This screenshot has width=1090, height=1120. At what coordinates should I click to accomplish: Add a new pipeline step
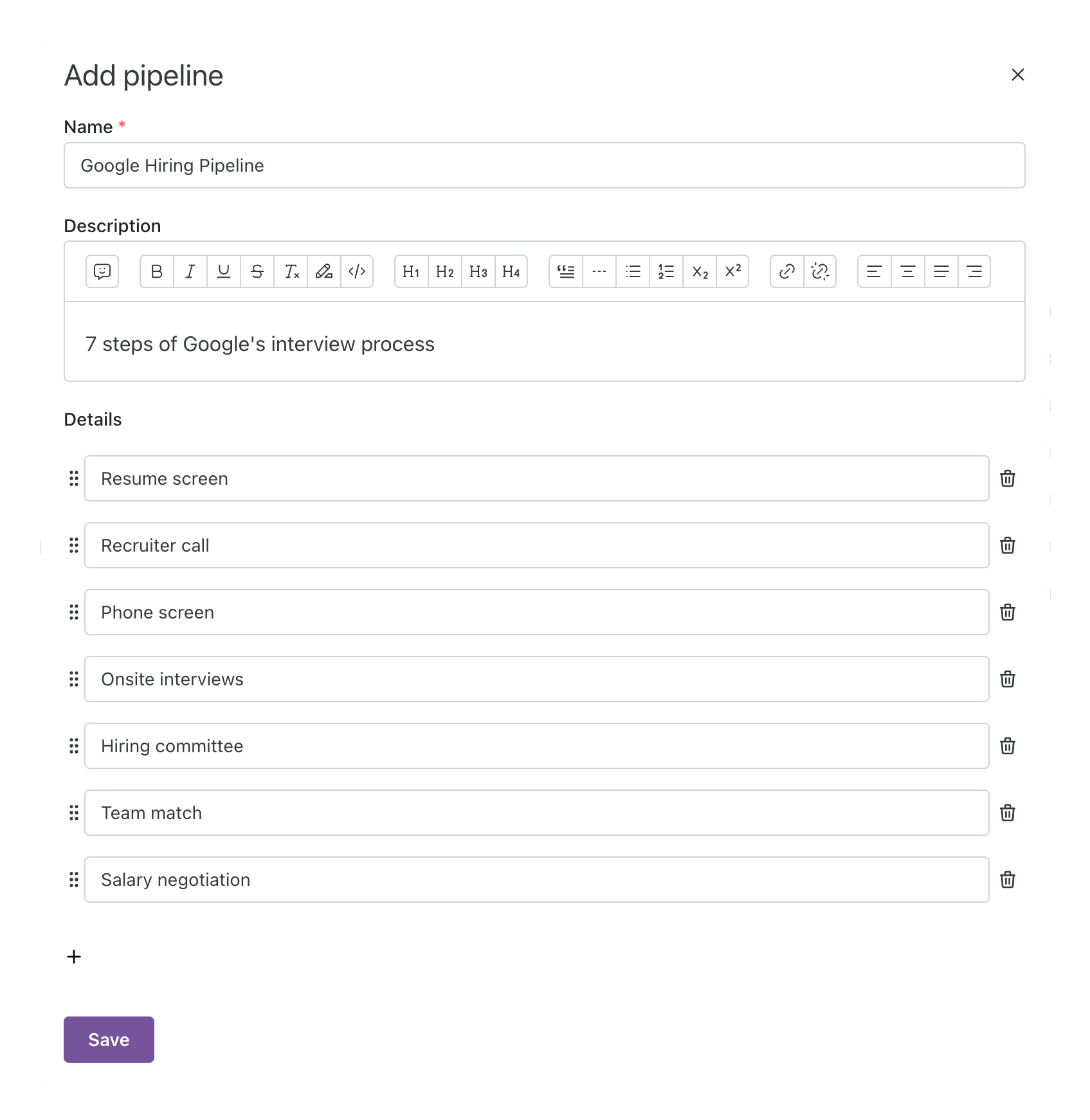(74, 957)
